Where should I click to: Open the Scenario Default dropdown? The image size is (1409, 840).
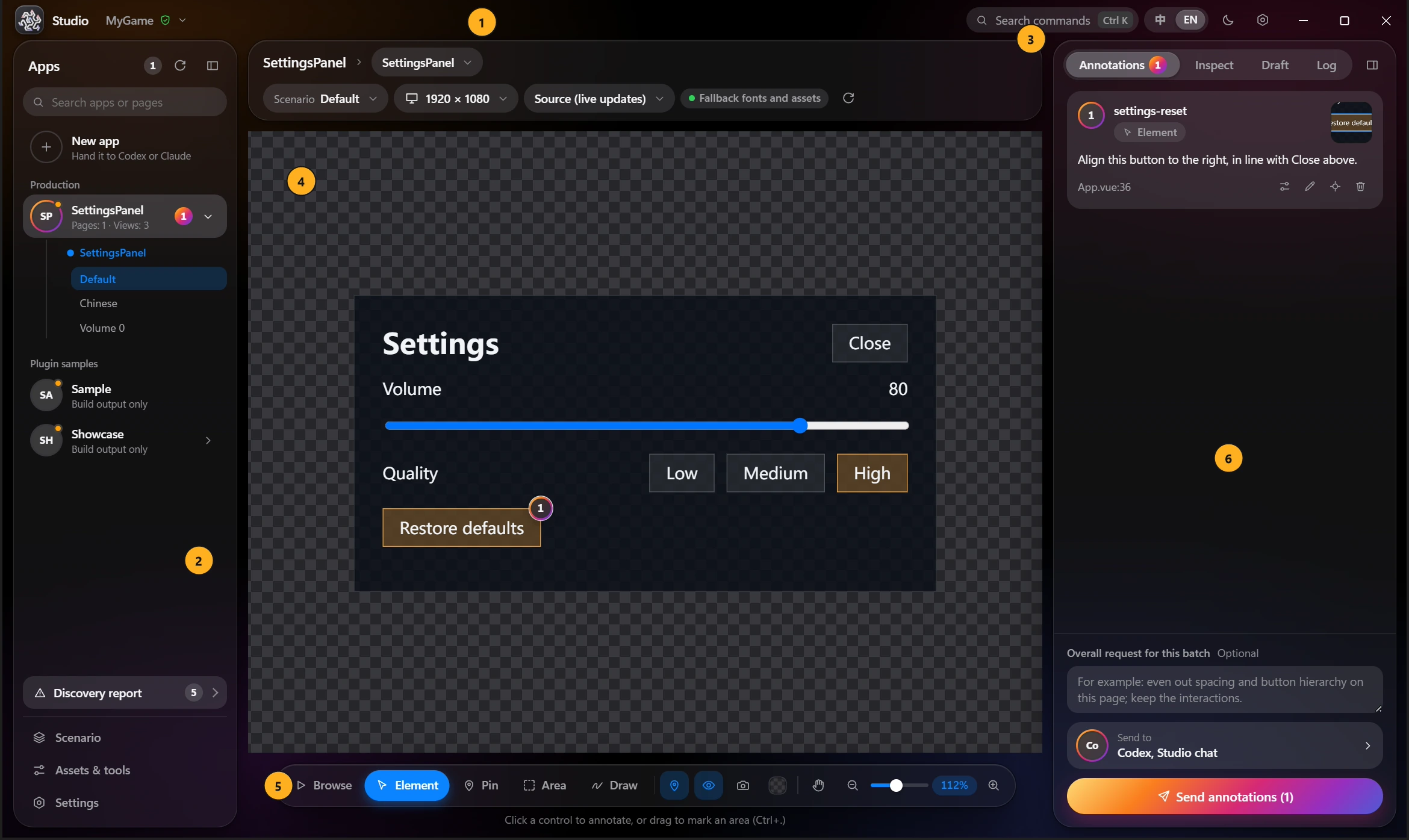(325, 99)
